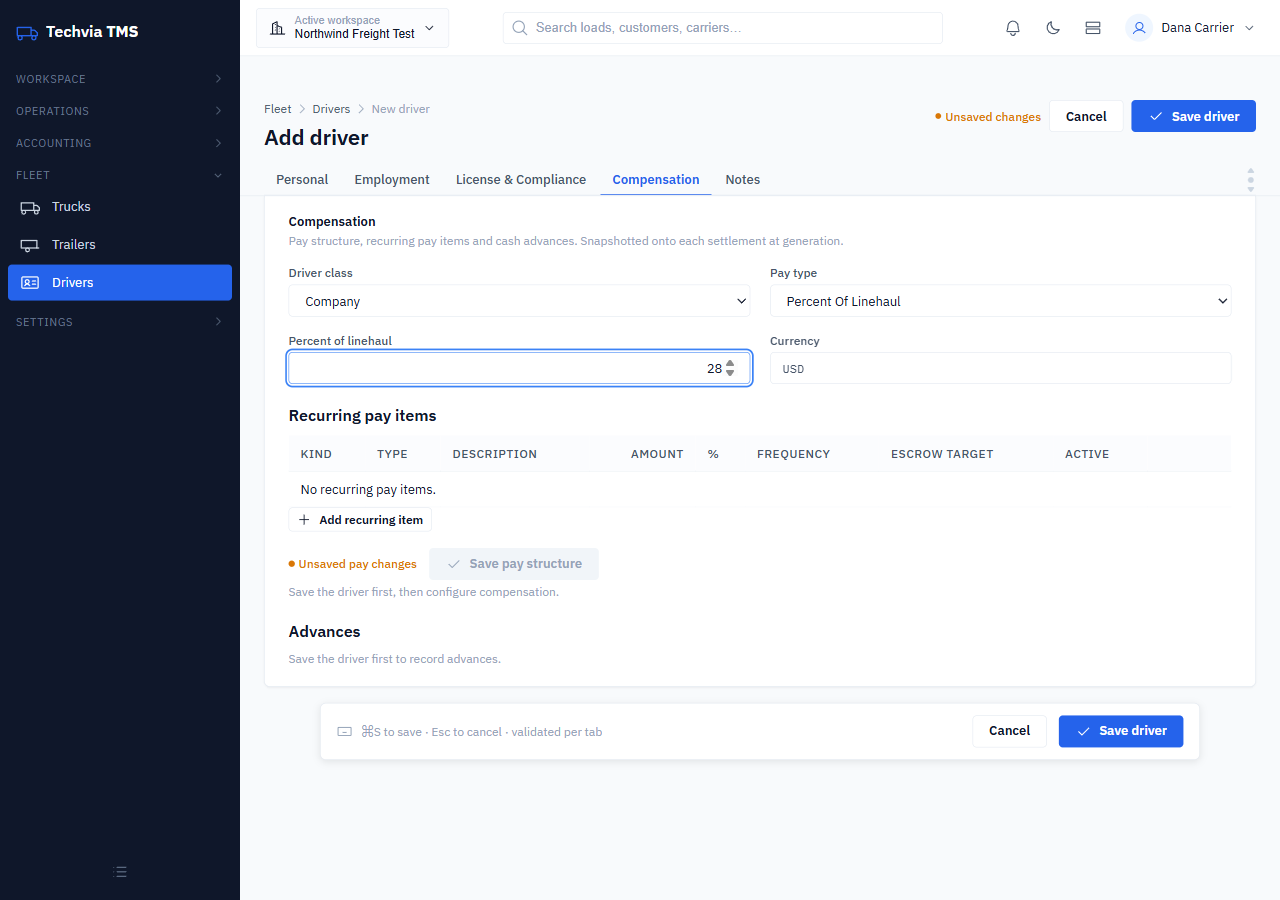The width and height of the screenshot is (1280, 900).
Task: Click the Drivers ID card icon
Action: [30, 283]
